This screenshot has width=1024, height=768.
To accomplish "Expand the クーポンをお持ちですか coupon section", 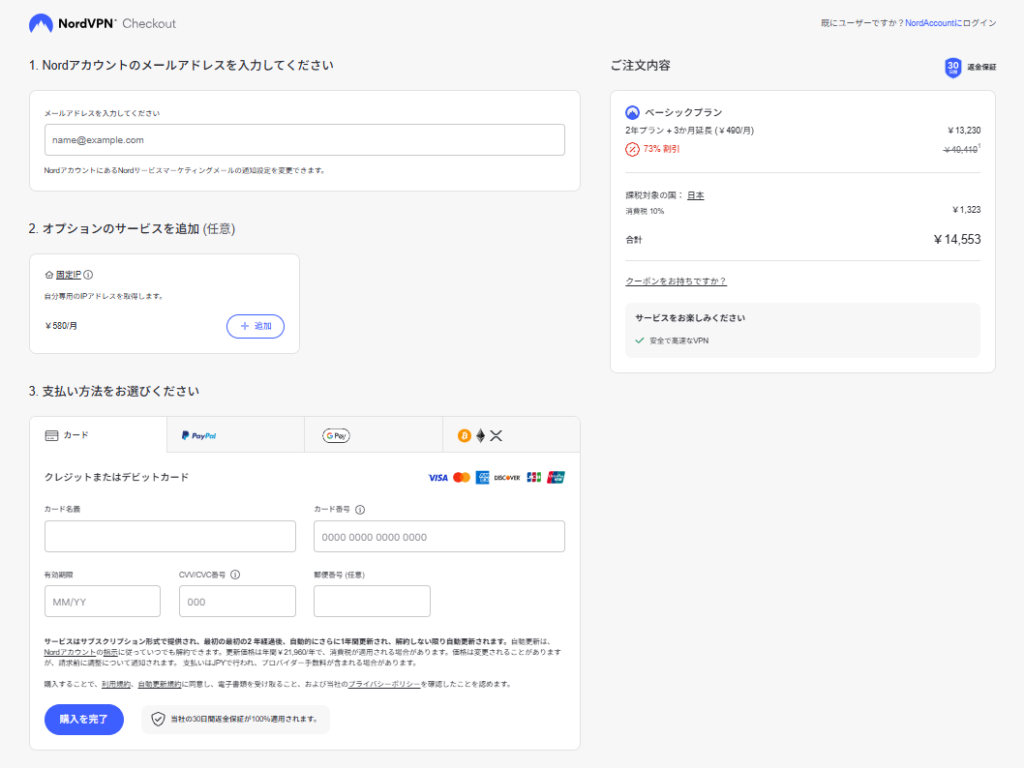I will (x=676, y=280).
